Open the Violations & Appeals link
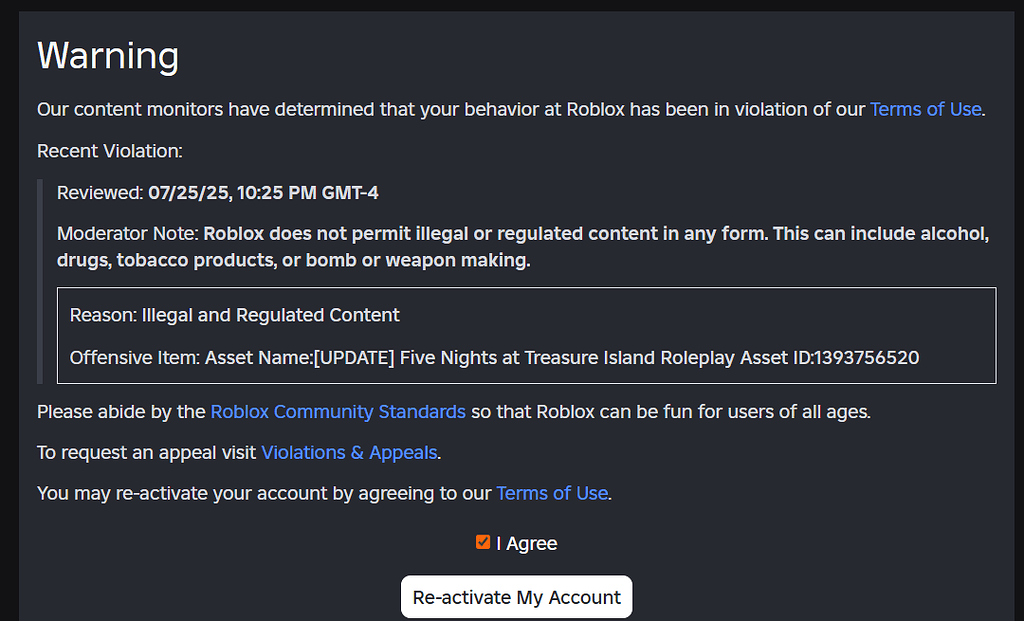 (x=348, y=452)
